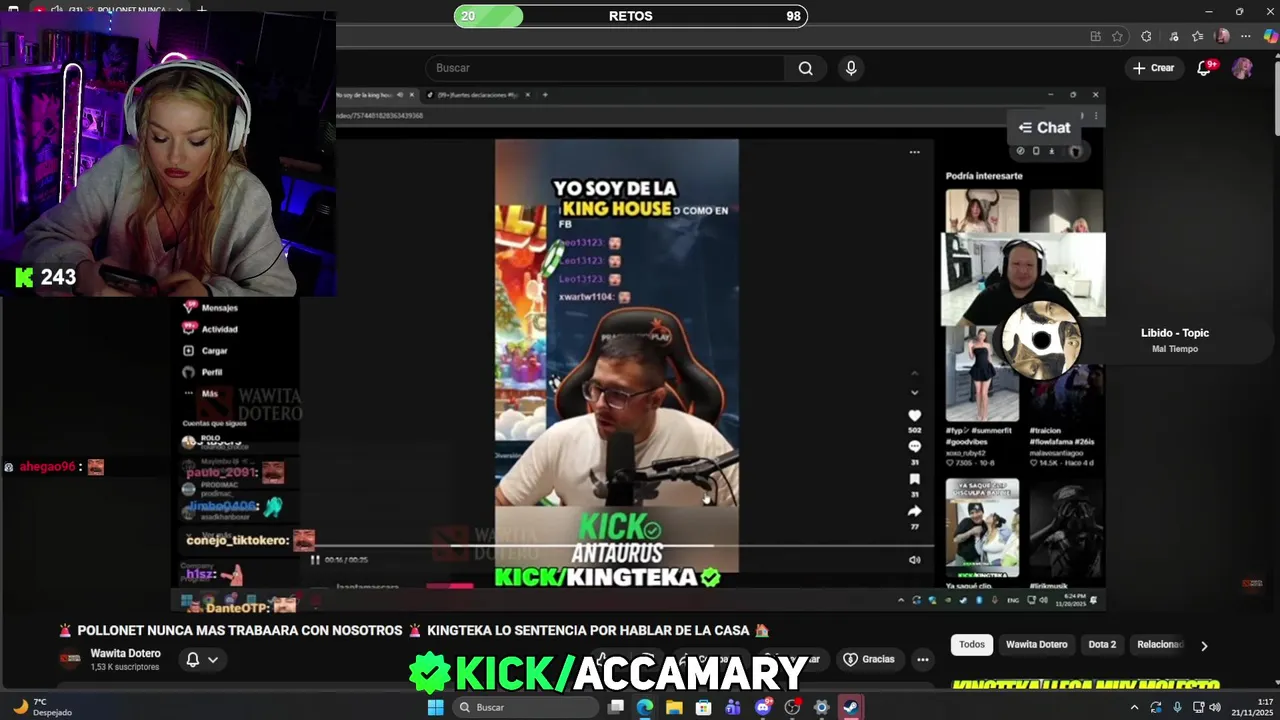Viewport: 1280px width, 720px height.
Task: Click the YouTube search magnifier button
Action: pos(805,68)
